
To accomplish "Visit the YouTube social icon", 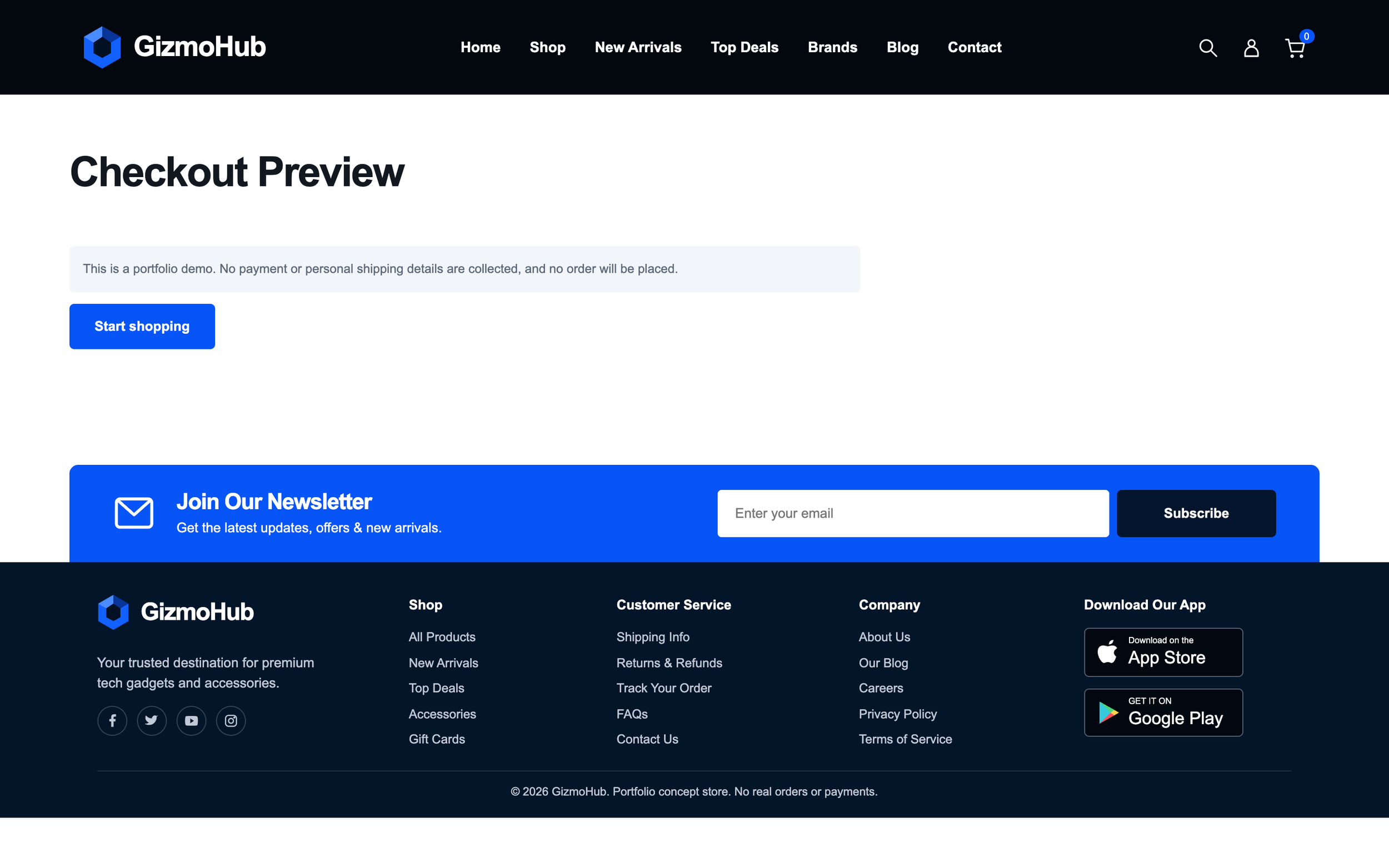I will pyautogui.click(x=191, y=720).
